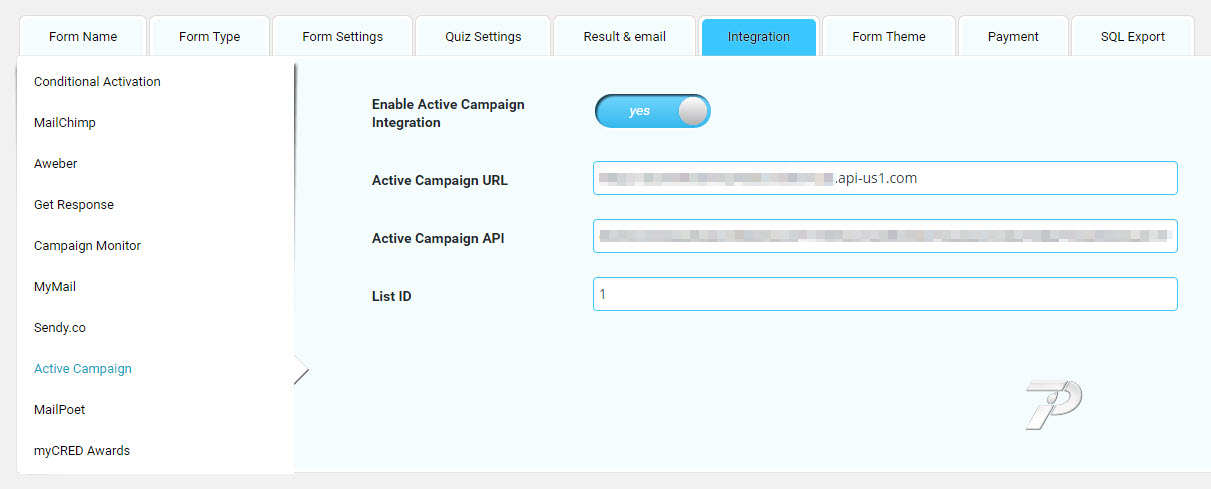This screenshot has height=489, width=1211.
Task: Switch to the Form Type tab
Action: click(209, 37)
